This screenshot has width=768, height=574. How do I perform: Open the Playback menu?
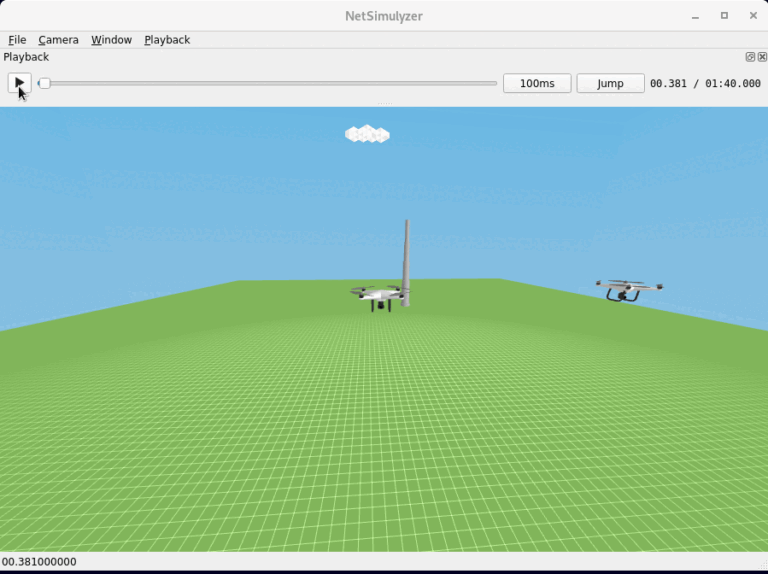coord(167,40)
